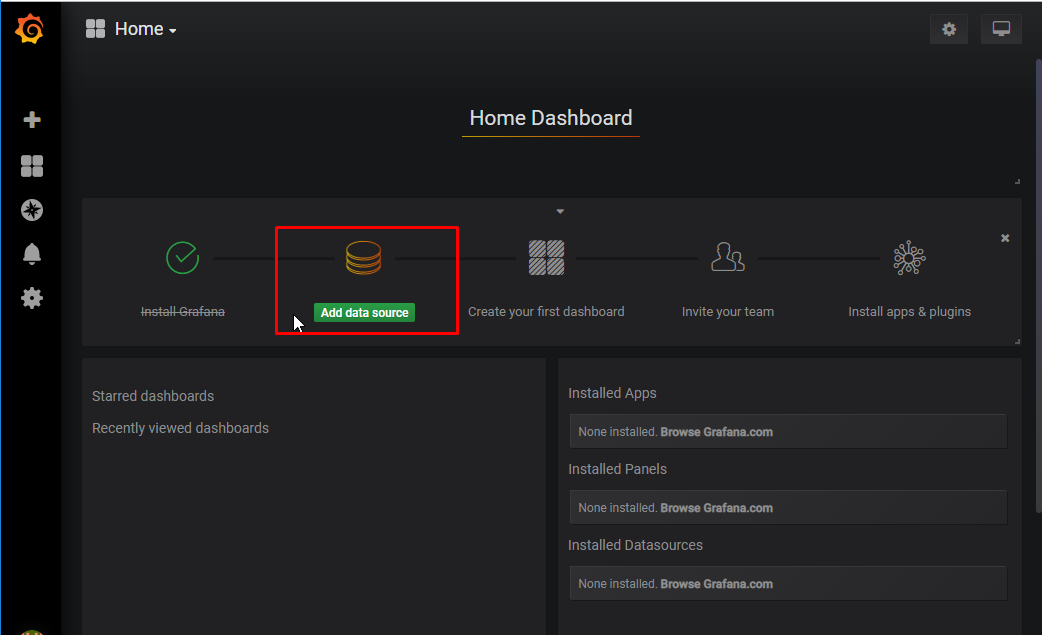Open the Explore compass icon in sidebar
The width and height of the screenshot is (1042, 635).
point(31,210)
